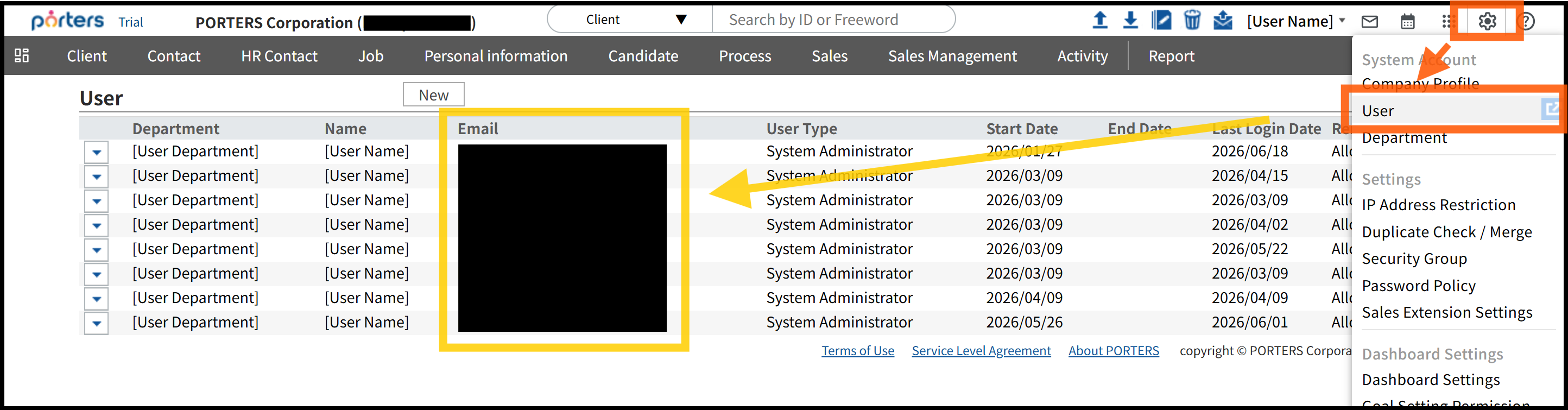Open the Sales menu tab
The image size is (1568, 410).
[x=829, y=56]
